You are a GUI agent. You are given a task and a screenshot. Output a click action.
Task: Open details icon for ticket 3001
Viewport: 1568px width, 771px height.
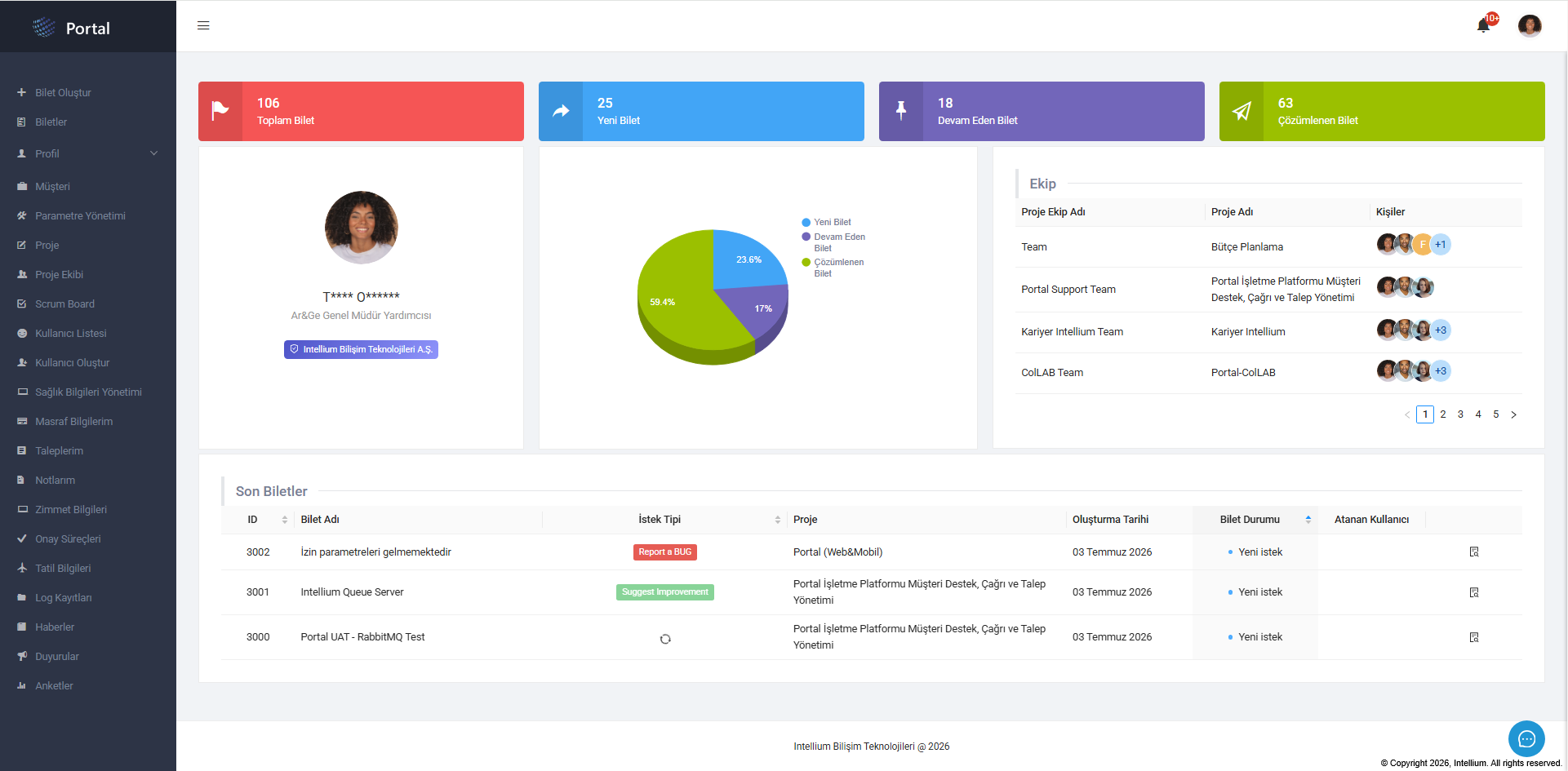1474,592
